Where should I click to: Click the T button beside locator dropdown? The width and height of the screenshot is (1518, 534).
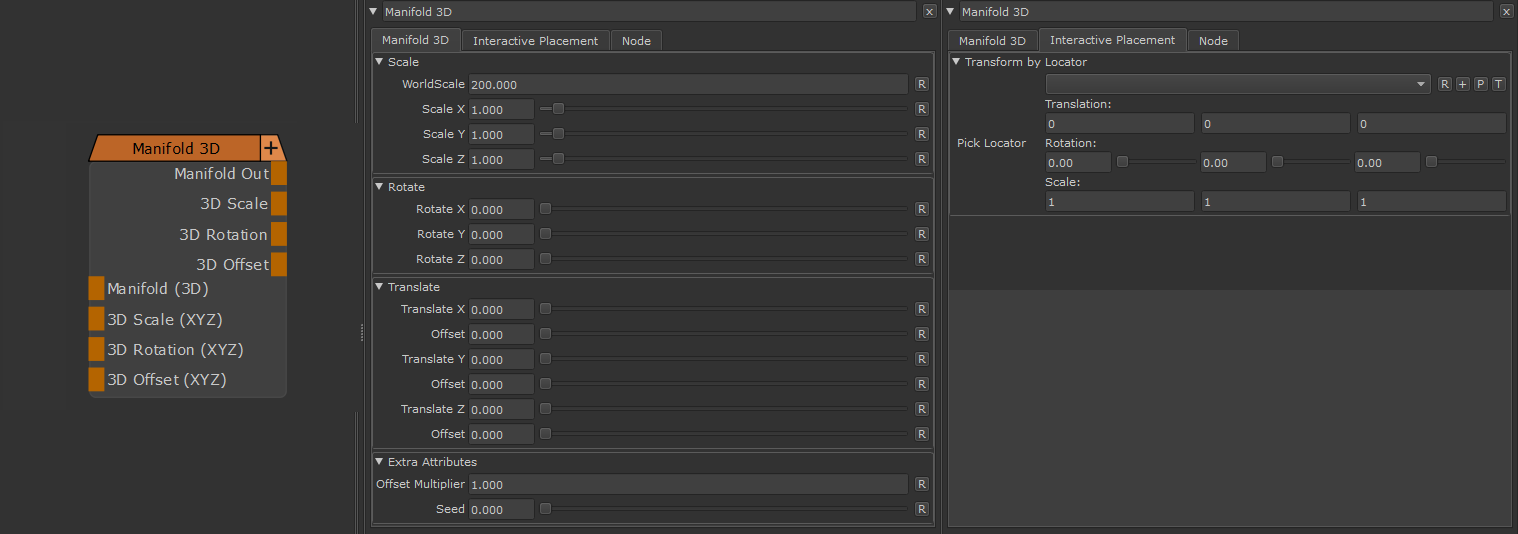click(x=1498, y=84)
